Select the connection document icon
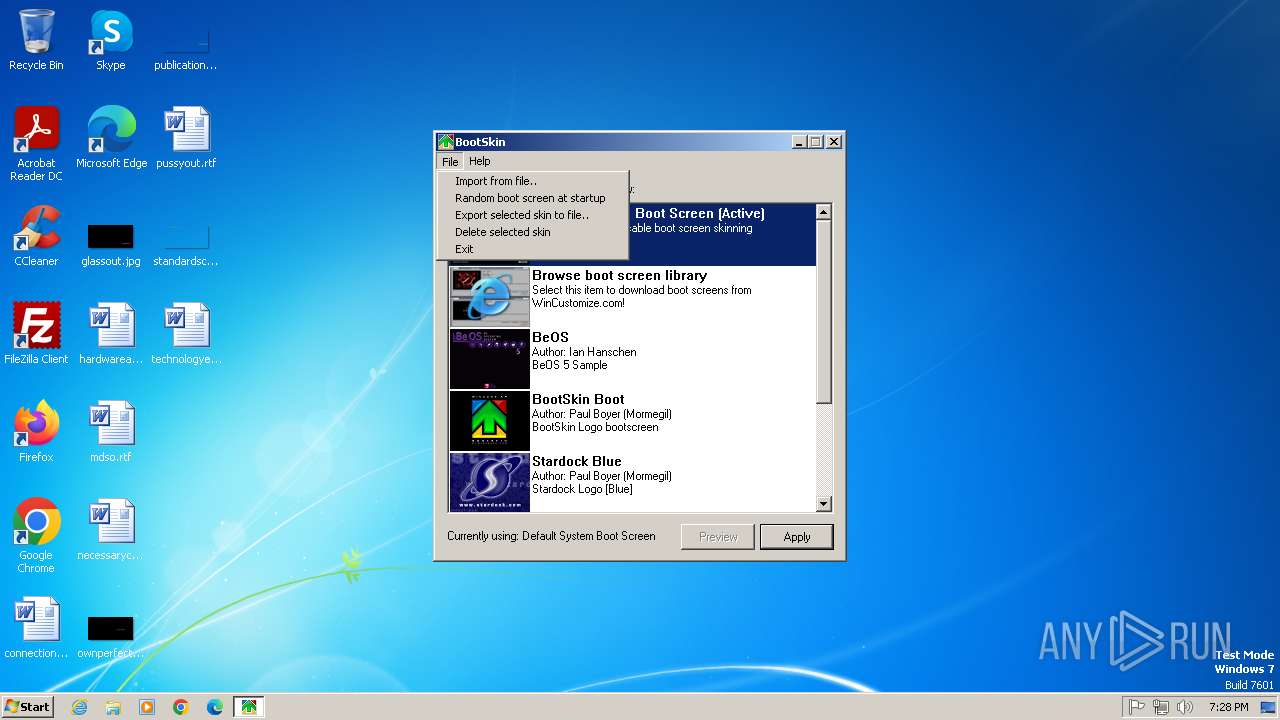Image resolution: width=1280 pixels, height=720 pixels. 36,628
